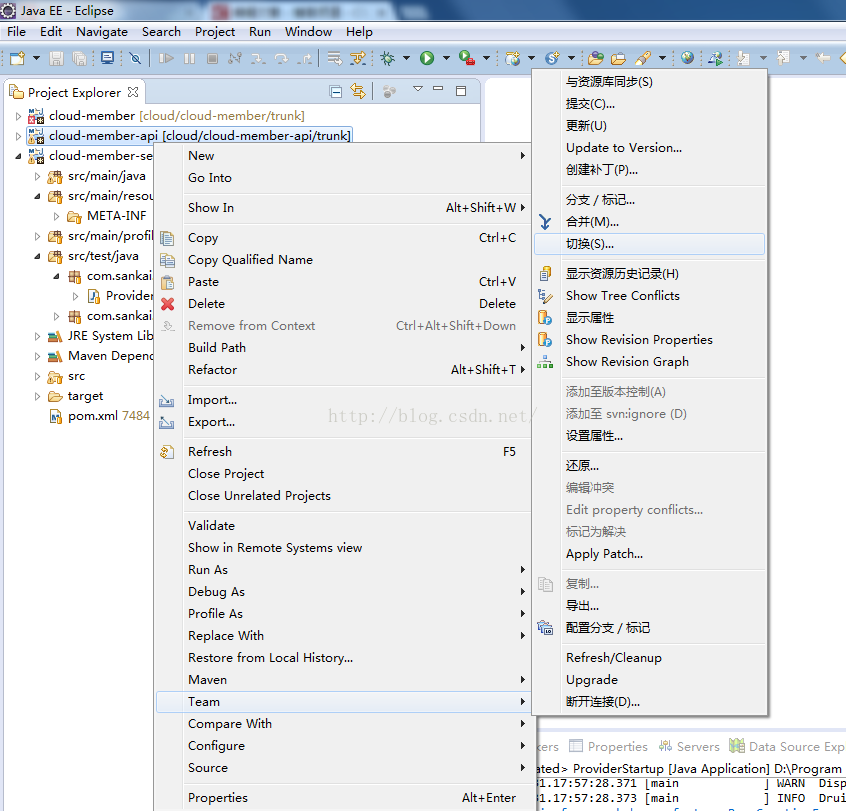Viewport: 846px width, 811px height.
Task: Open the Project menu
Action: [215, 32]
